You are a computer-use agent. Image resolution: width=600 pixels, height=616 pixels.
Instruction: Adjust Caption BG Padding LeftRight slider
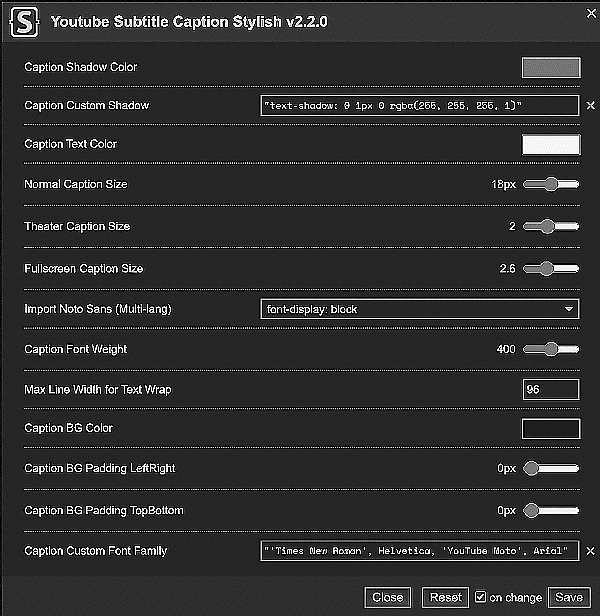551,468
